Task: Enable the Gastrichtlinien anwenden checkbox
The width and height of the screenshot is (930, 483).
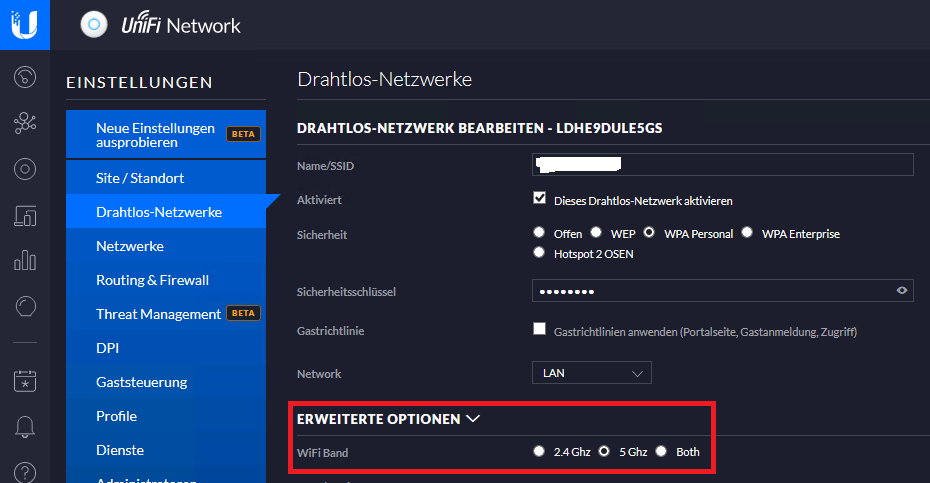Action: [x=540, y=329]
